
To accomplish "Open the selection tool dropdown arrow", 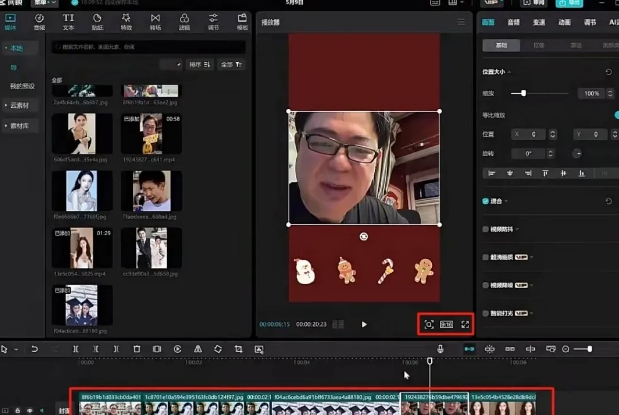I will point(16,349).
